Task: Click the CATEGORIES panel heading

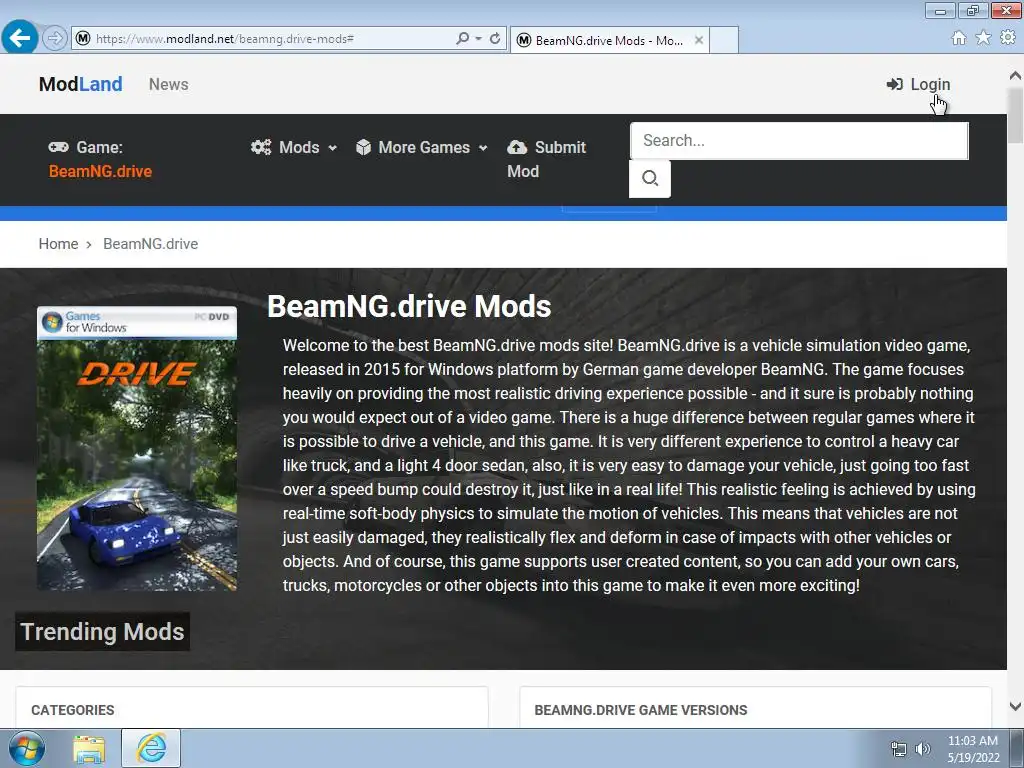Action: 72,710
